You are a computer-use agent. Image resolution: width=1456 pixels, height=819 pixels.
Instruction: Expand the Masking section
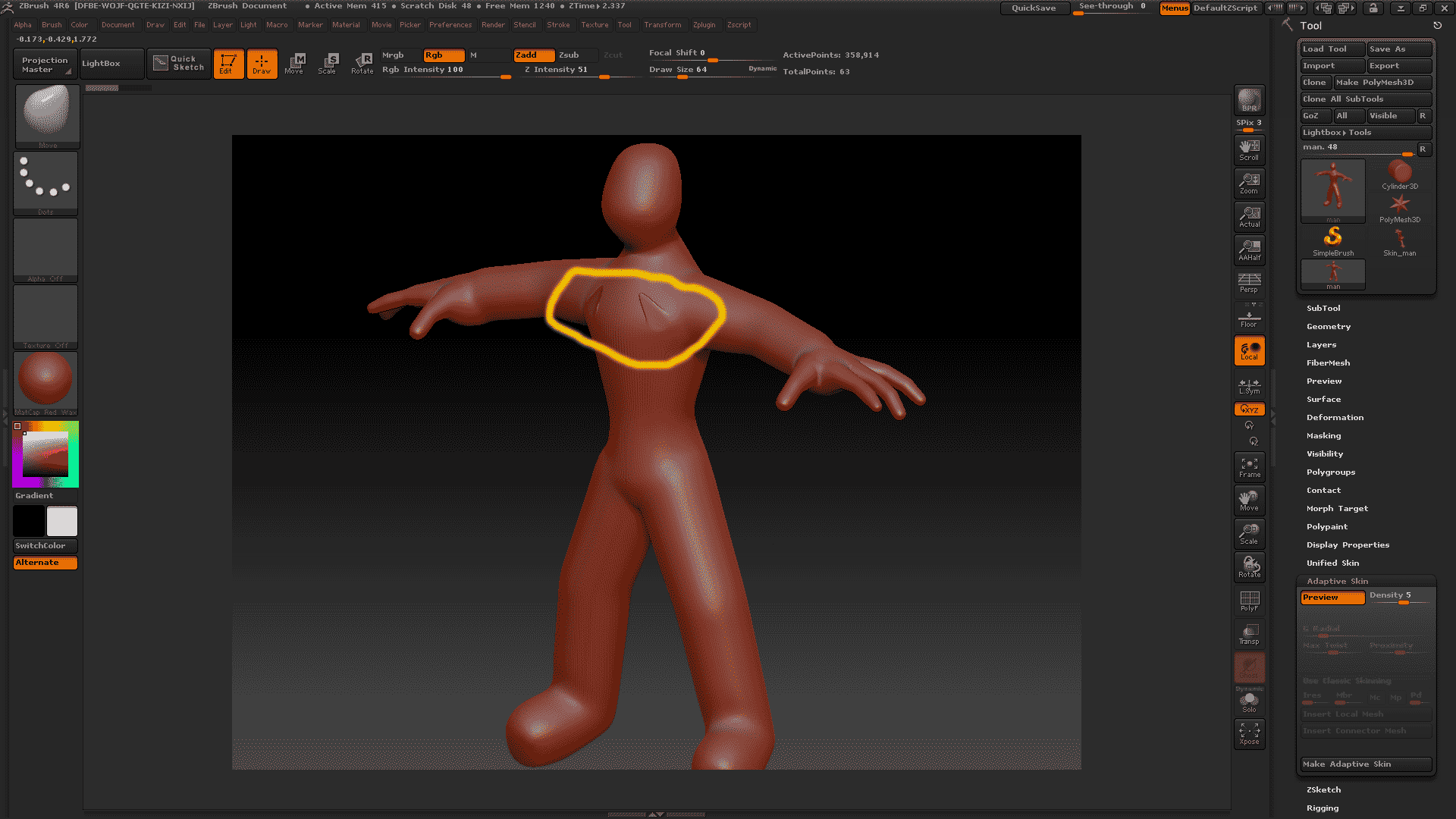point(1323,436)
